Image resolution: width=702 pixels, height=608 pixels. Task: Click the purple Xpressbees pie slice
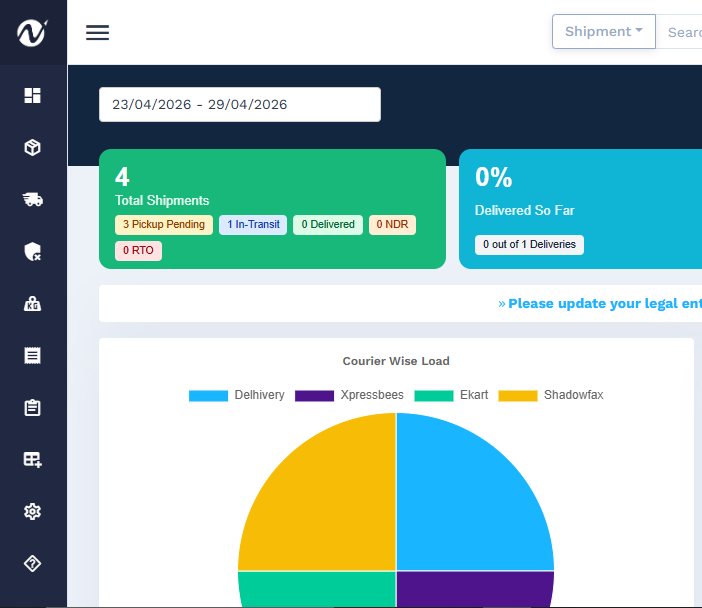[475, 589]
